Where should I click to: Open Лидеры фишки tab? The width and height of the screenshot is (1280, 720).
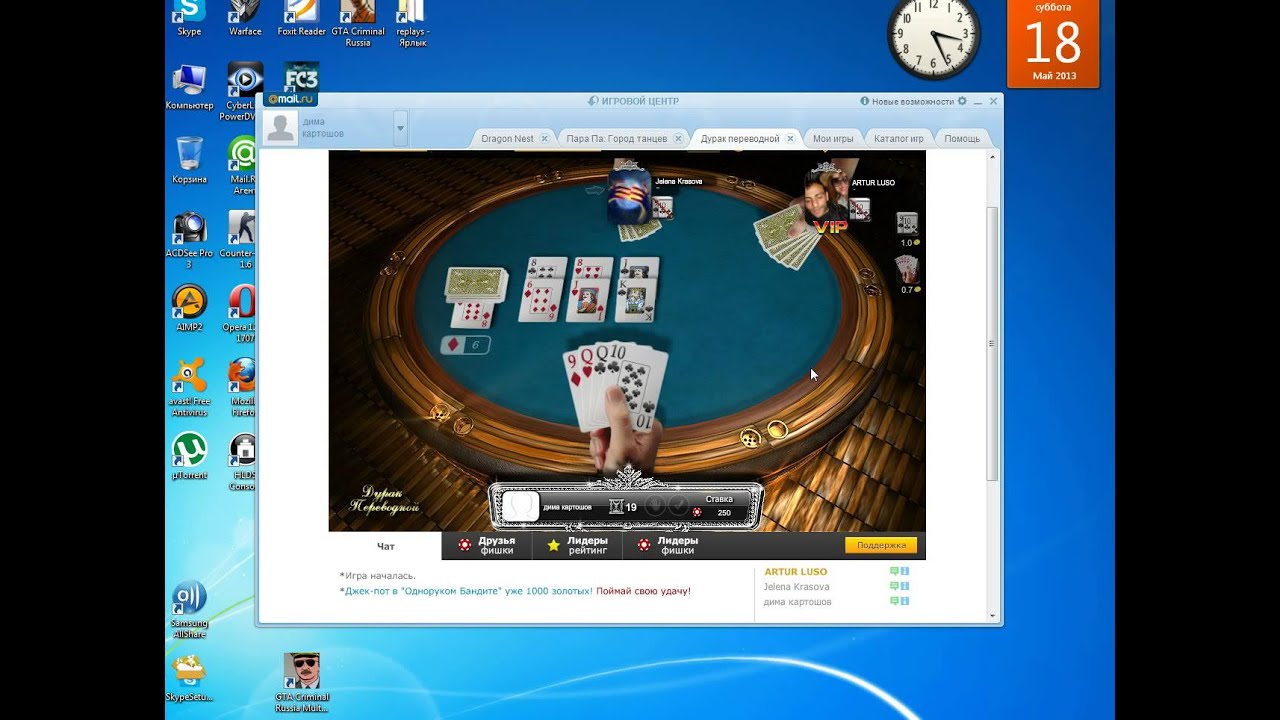[x=668, y=546]
